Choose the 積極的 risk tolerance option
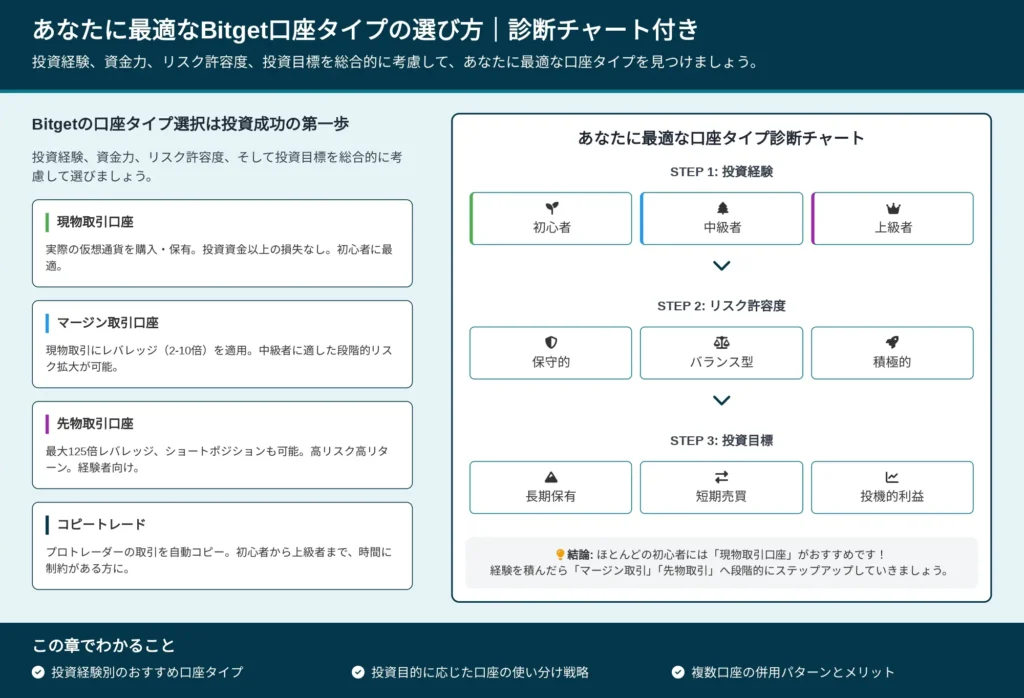 pos(892,353)
